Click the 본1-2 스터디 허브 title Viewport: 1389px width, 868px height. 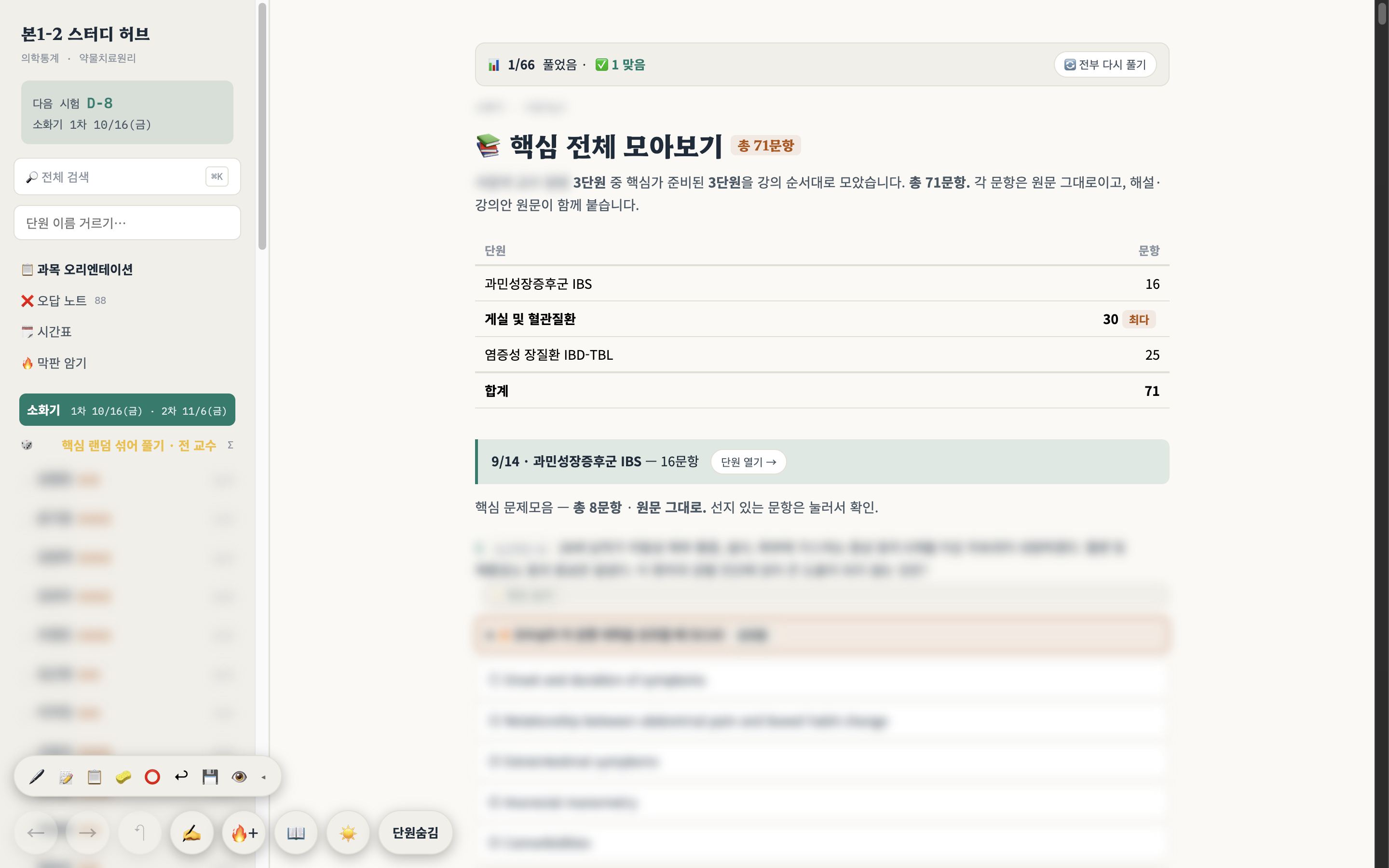point(85,34)
